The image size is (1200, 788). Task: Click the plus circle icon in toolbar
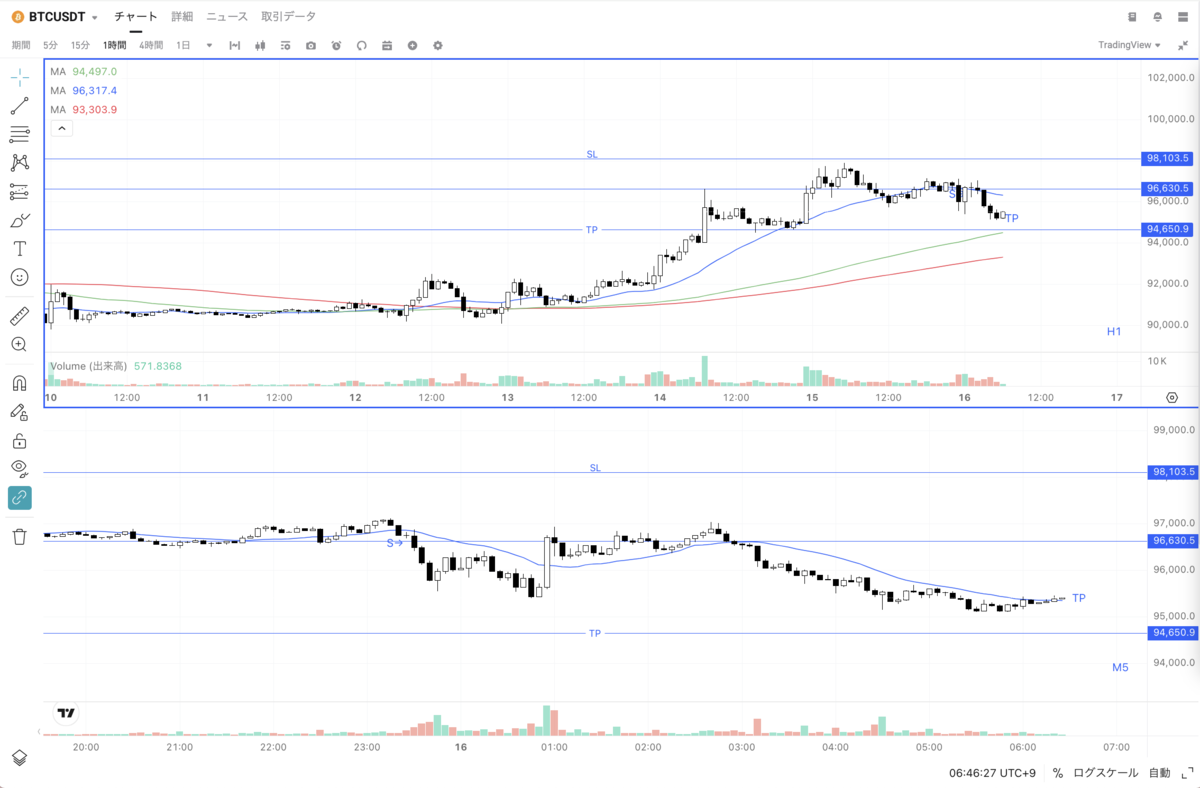pos(412,45)
